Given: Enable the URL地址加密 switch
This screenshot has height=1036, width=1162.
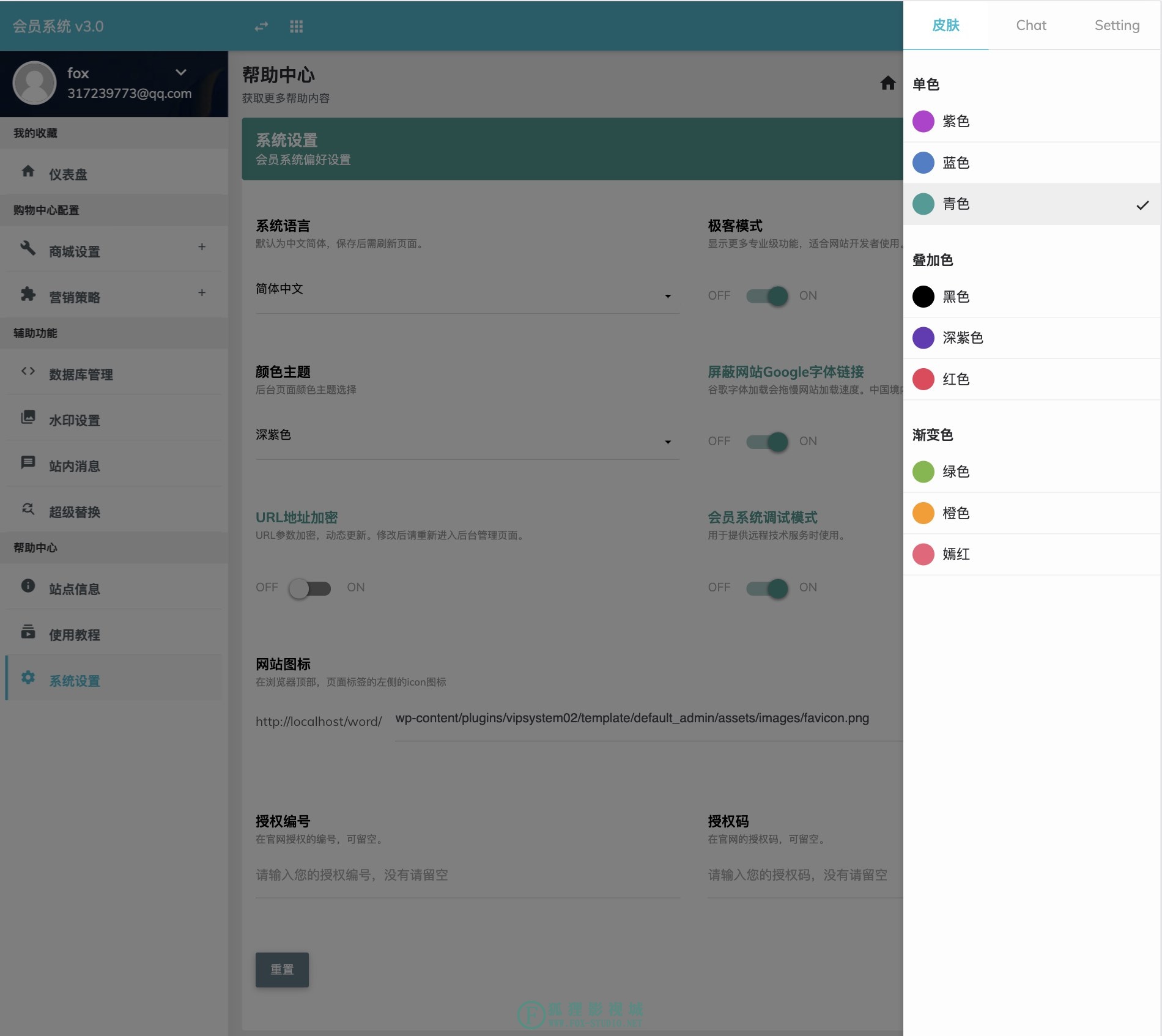Looking at the screenshot, I should coord(309,588).
